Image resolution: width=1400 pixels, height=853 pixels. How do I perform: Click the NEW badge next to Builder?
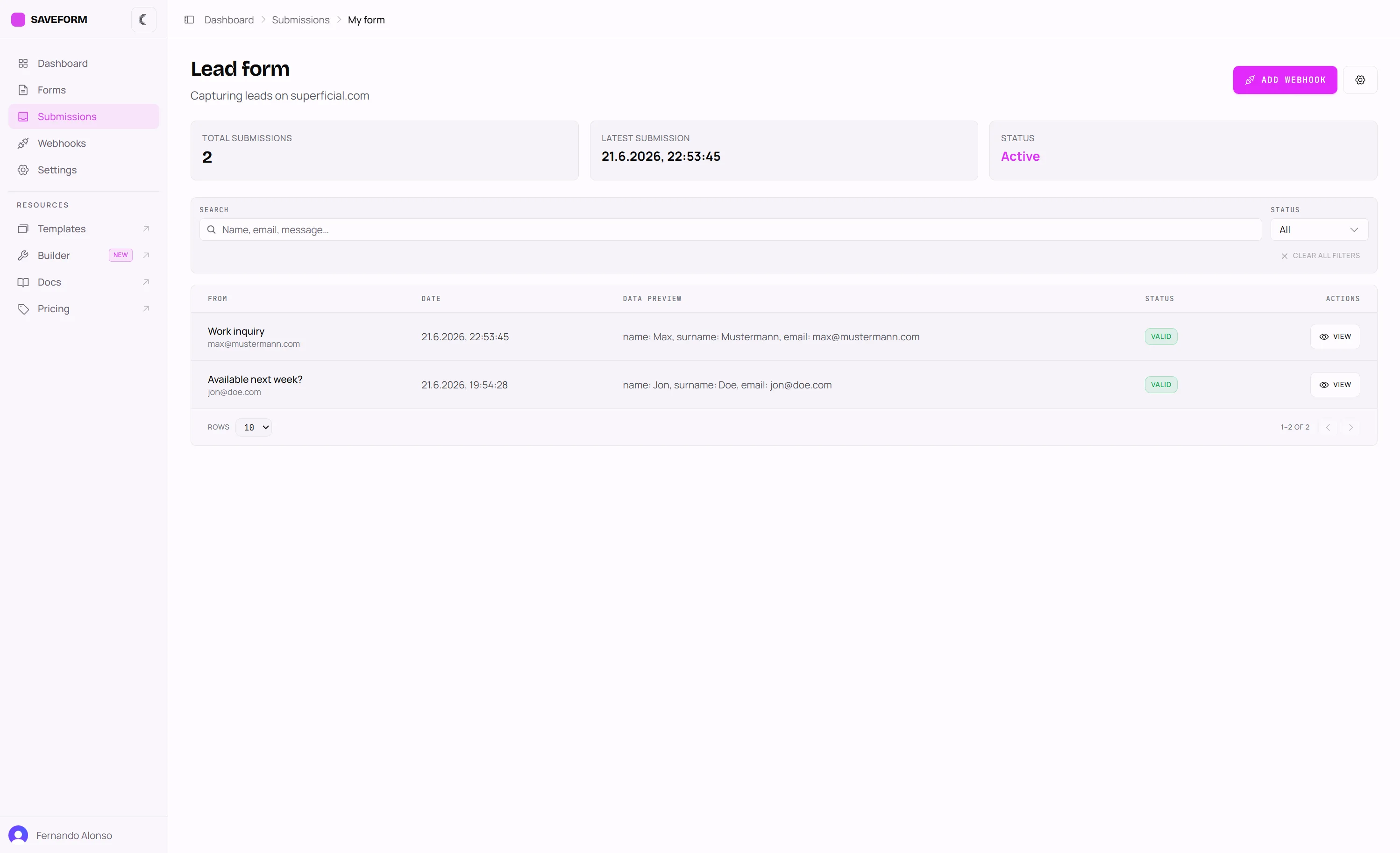coord(121,255)
